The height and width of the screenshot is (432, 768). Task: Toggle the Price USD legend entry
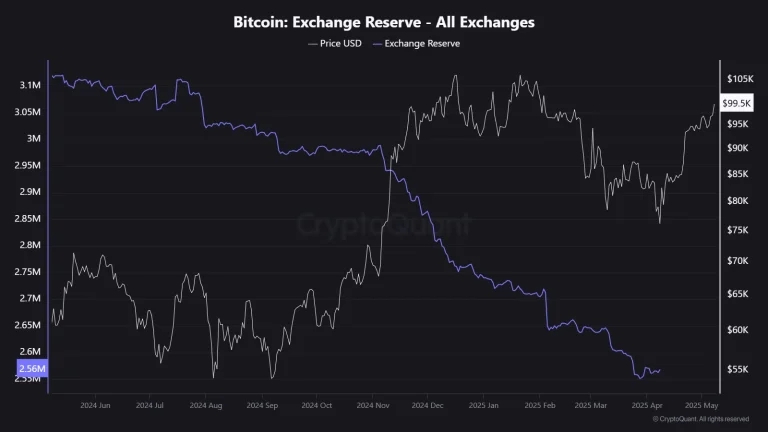[335, 44]
